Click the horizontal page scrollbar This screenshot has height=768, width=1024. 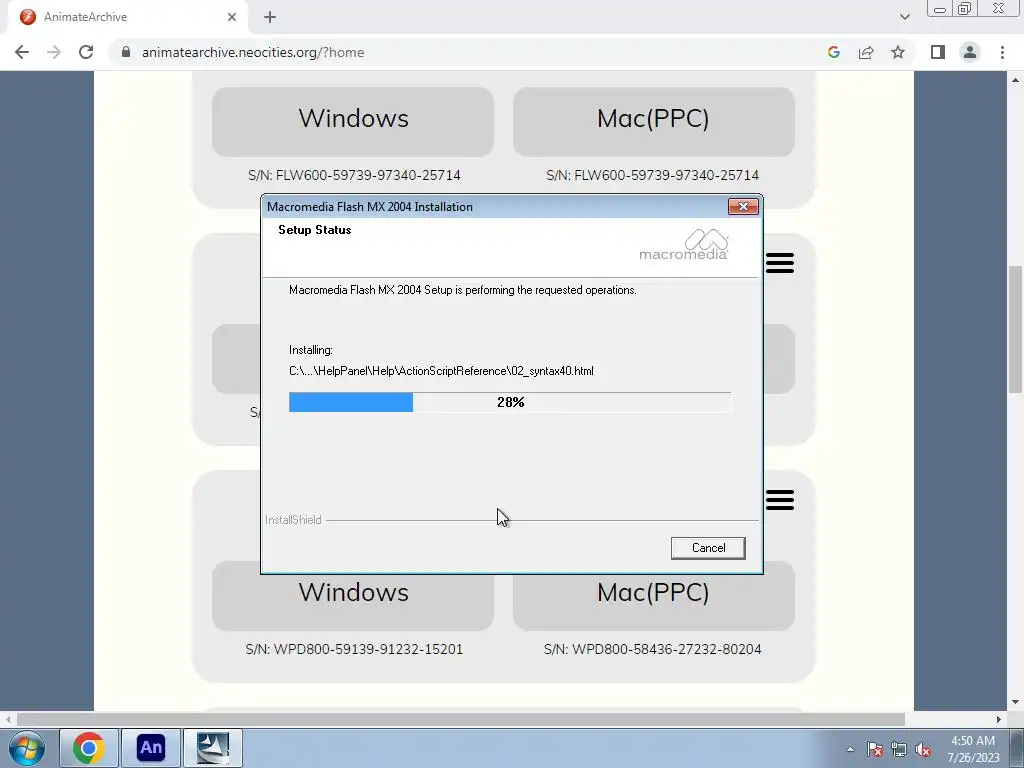click(x=460, y=720)
